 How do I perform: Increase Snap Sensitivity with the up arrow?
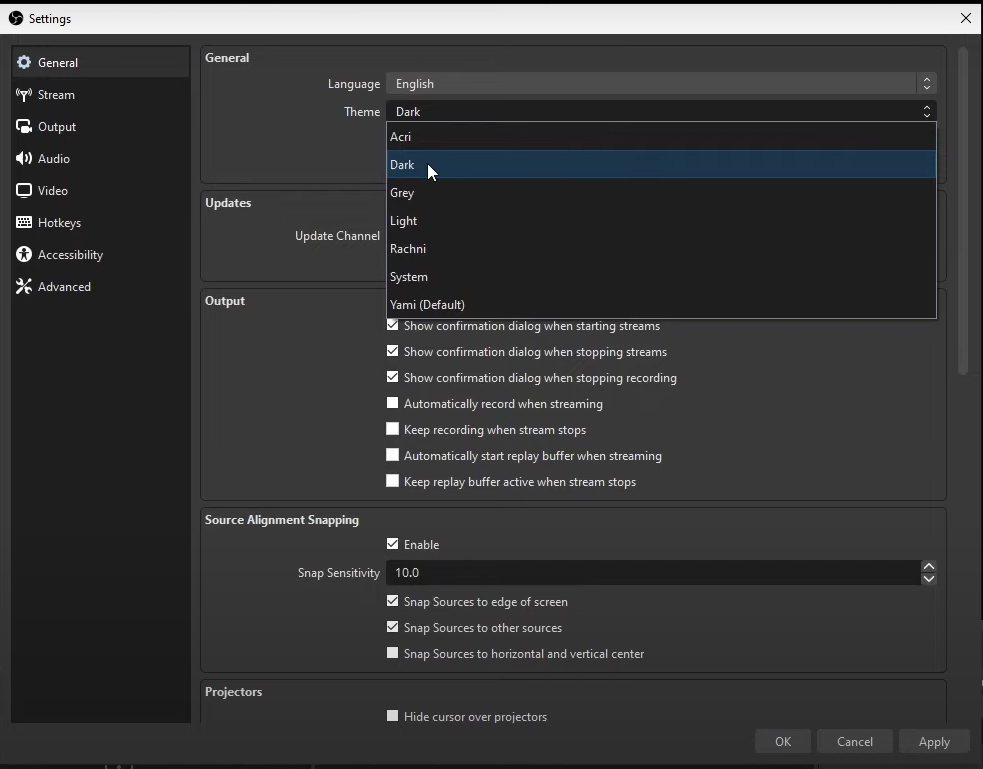[x=927, y=566]
